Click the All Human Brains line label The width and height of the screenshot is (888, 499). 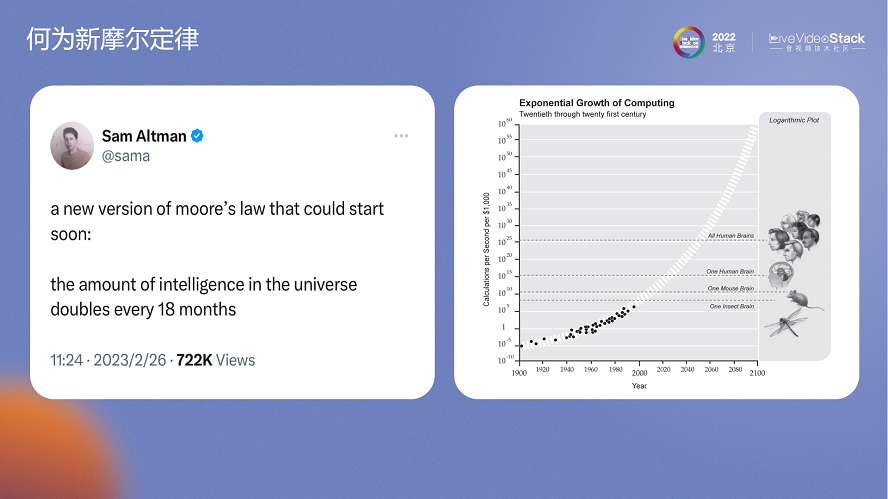[x=730, y=236]
